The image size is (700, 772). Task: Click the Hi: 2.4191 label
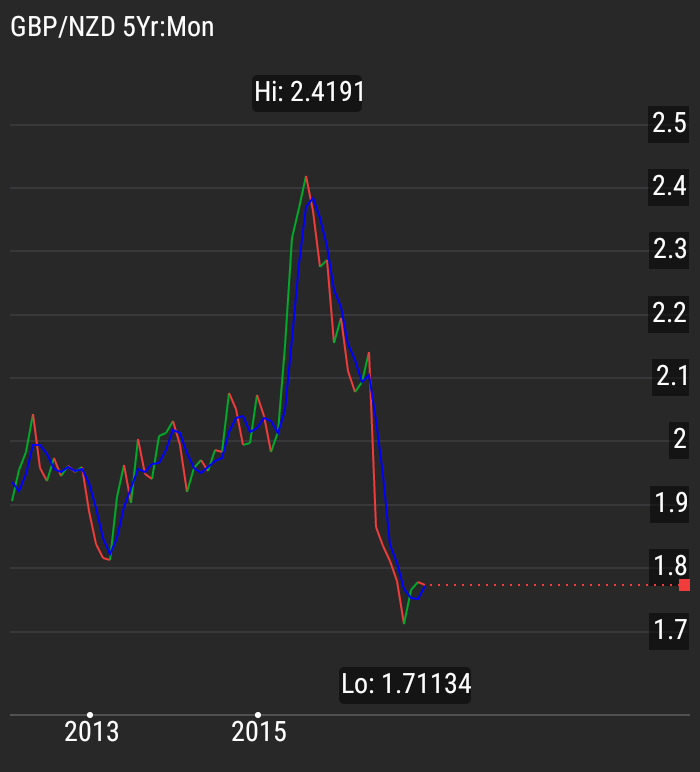click(307, 93)
